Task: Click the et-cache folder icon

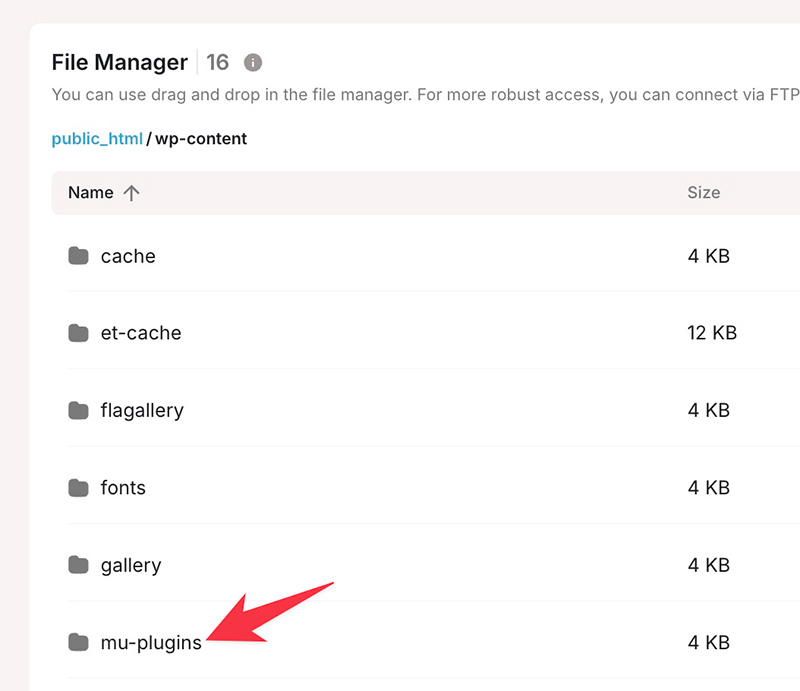Action: point(79,333)
